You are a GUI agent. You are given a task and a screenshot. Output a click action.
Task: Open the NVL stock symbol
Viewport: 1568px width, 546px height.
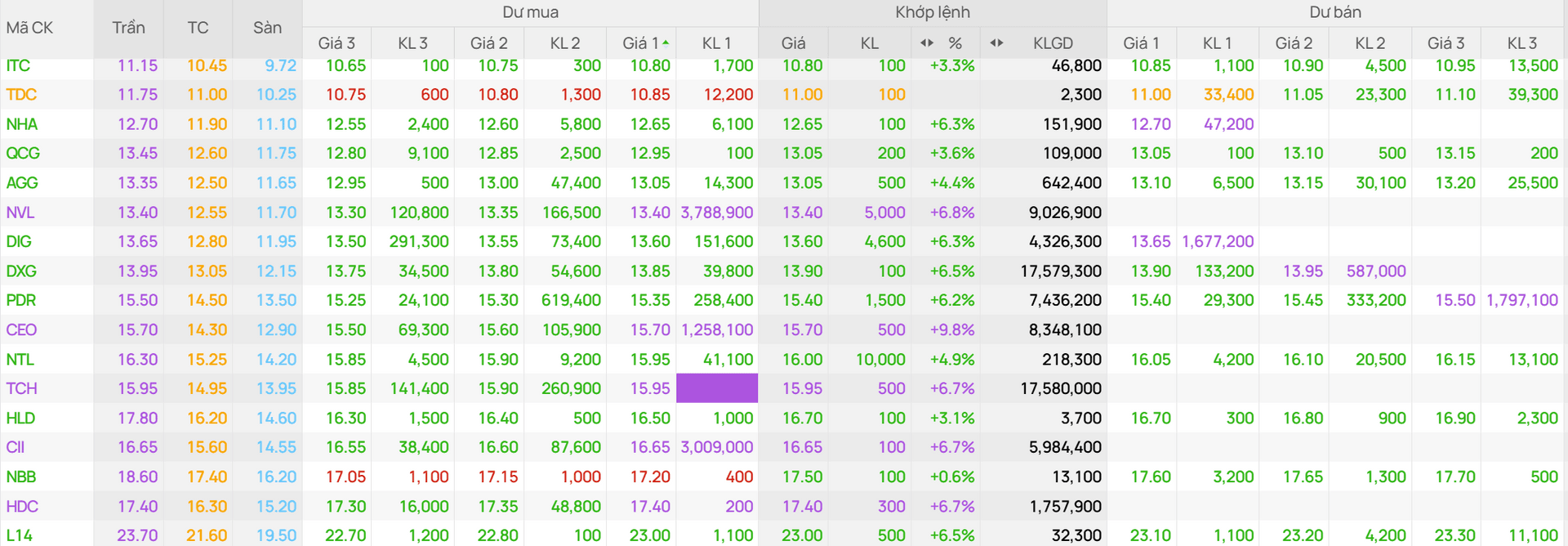tap(20, 213)
